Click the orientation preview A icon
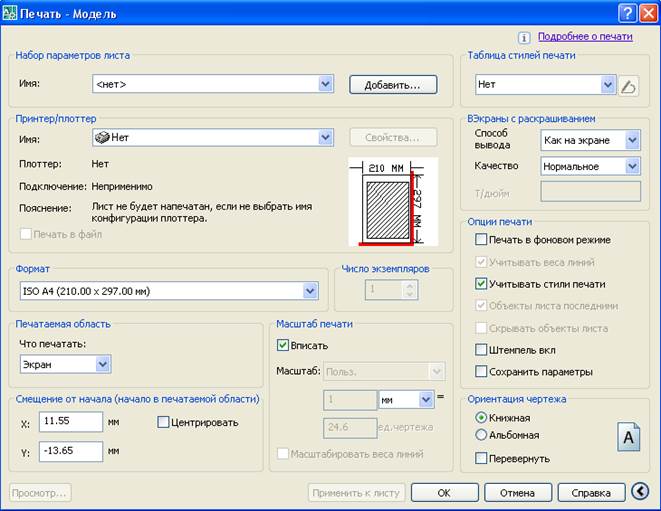The height and width of the screenshot is (511, 661). coord(628,438)
